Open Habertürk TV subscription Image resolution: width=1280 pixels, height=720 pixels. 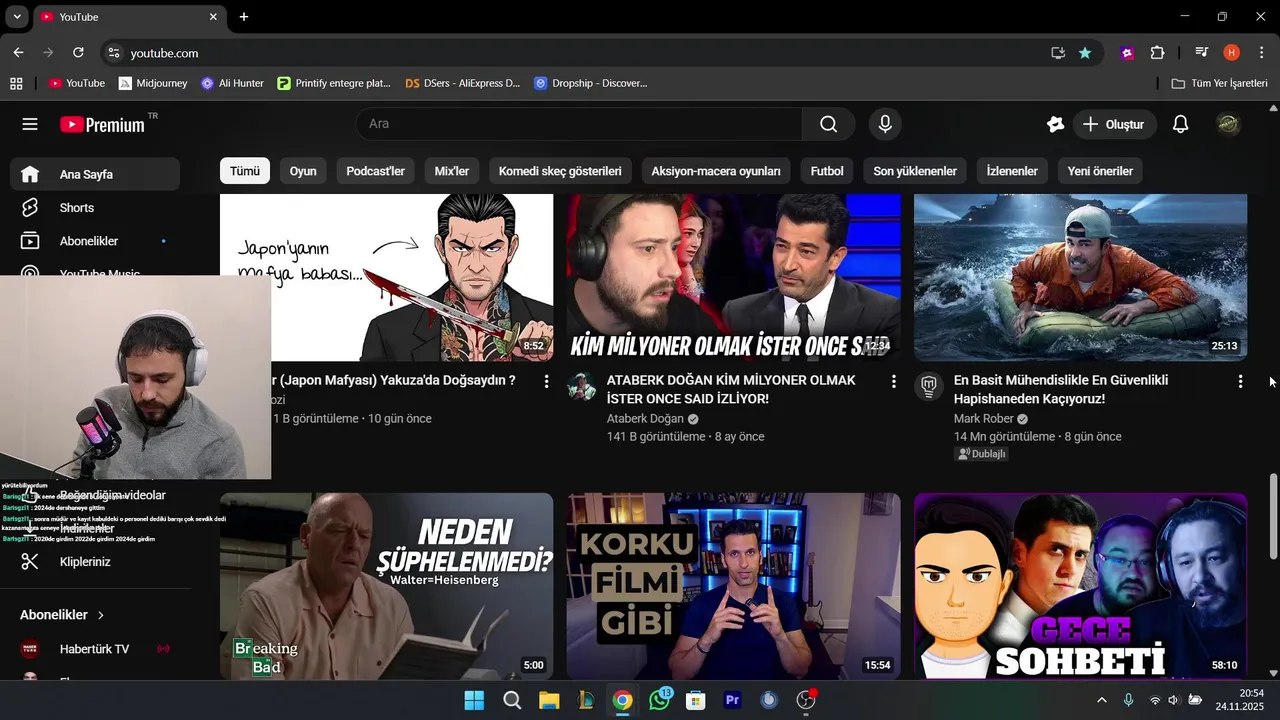tap(95, 649)
